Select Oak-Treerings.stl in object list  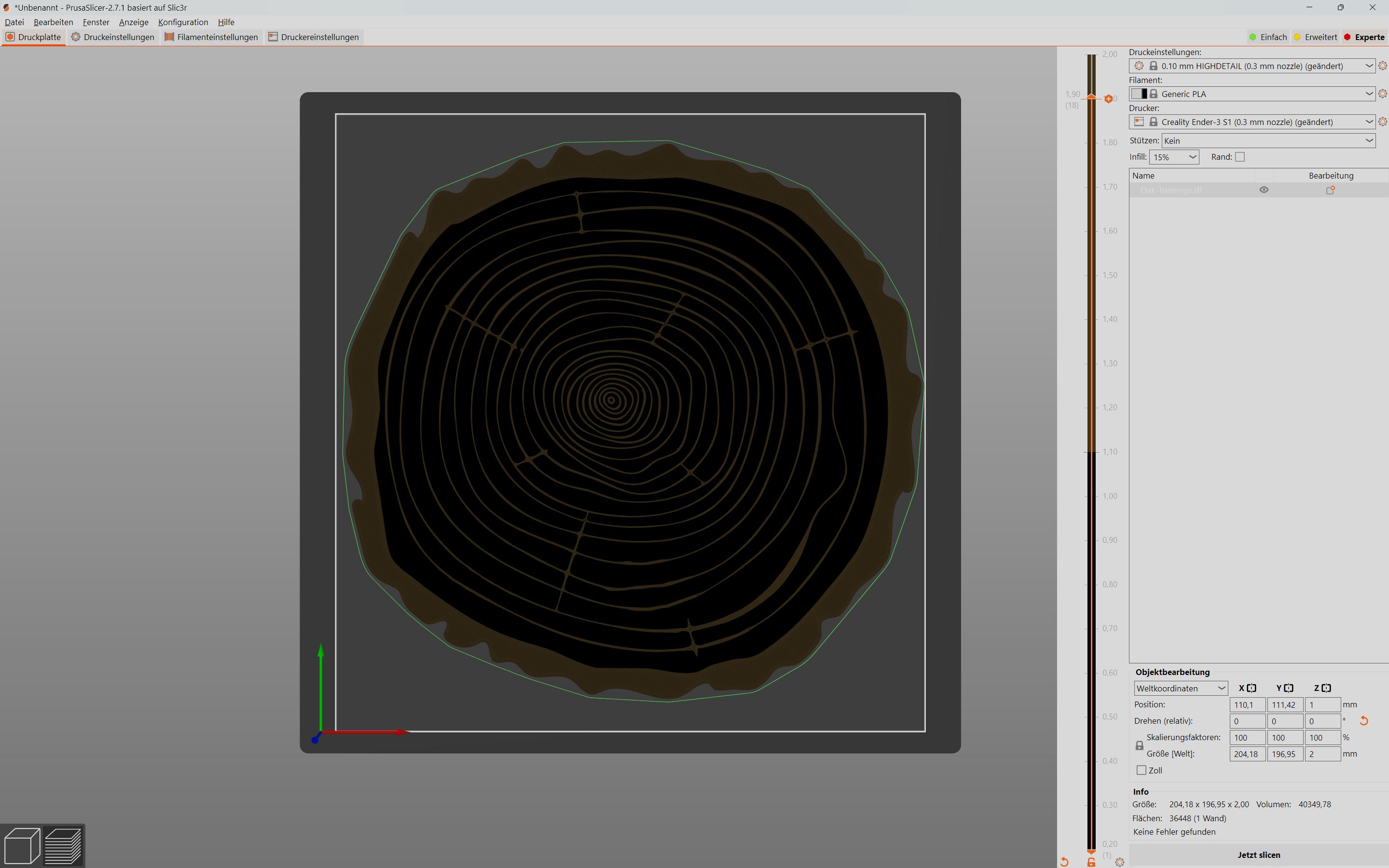1171,190
